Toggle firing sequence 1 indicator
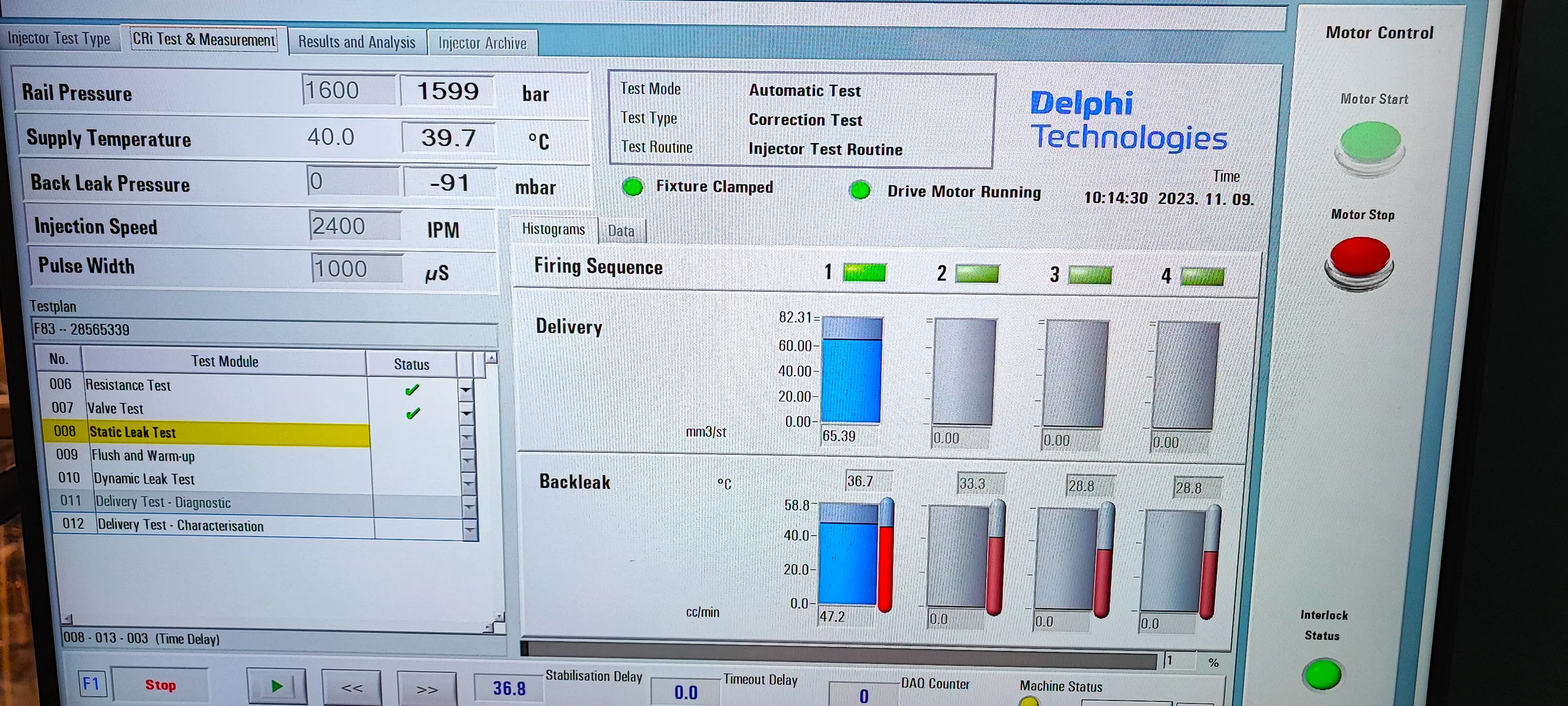The height and width of the screenshot is (706, 1568). 864,272
